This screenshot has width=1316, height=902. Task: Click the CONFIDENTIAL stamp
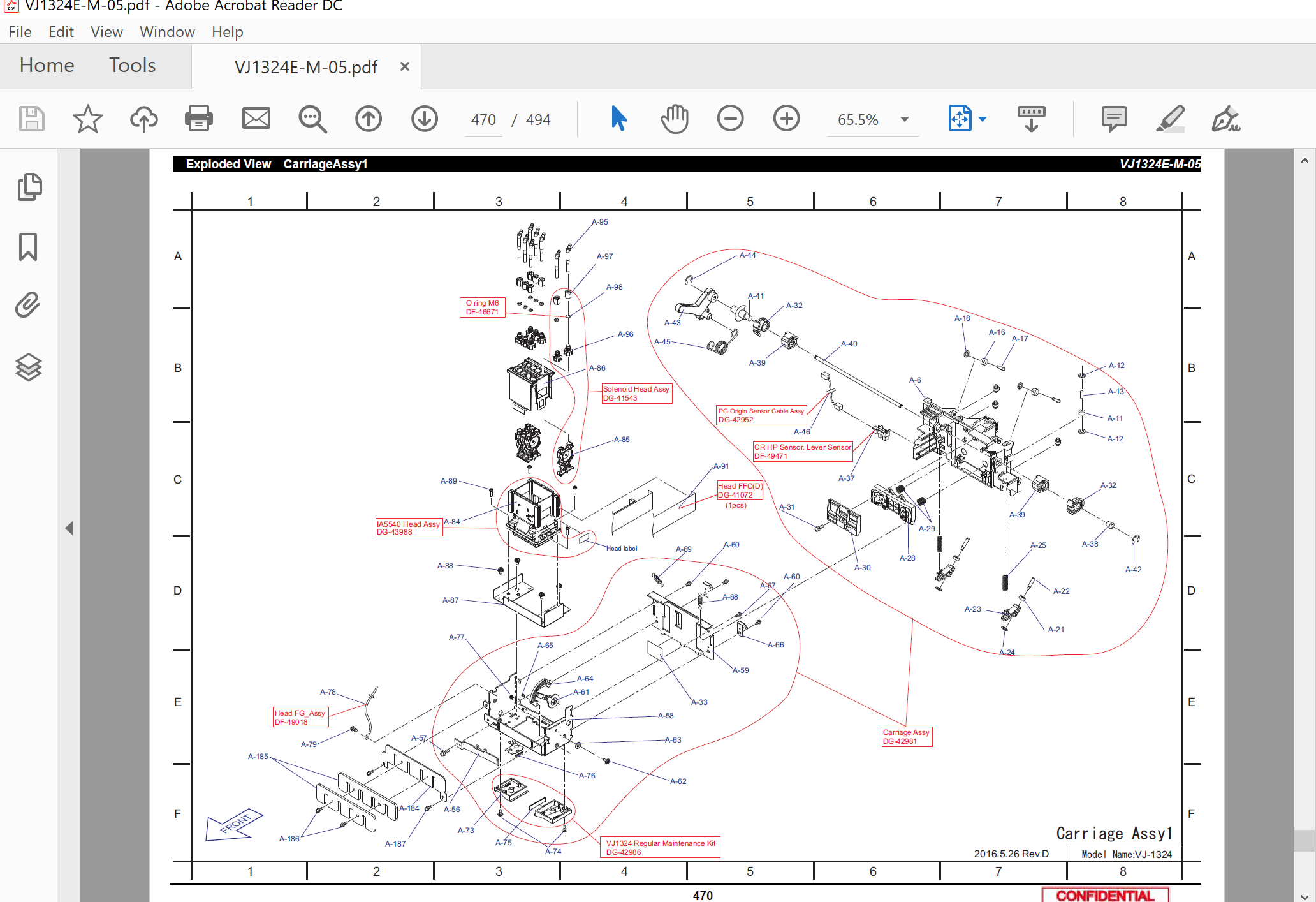point(1106,895)
